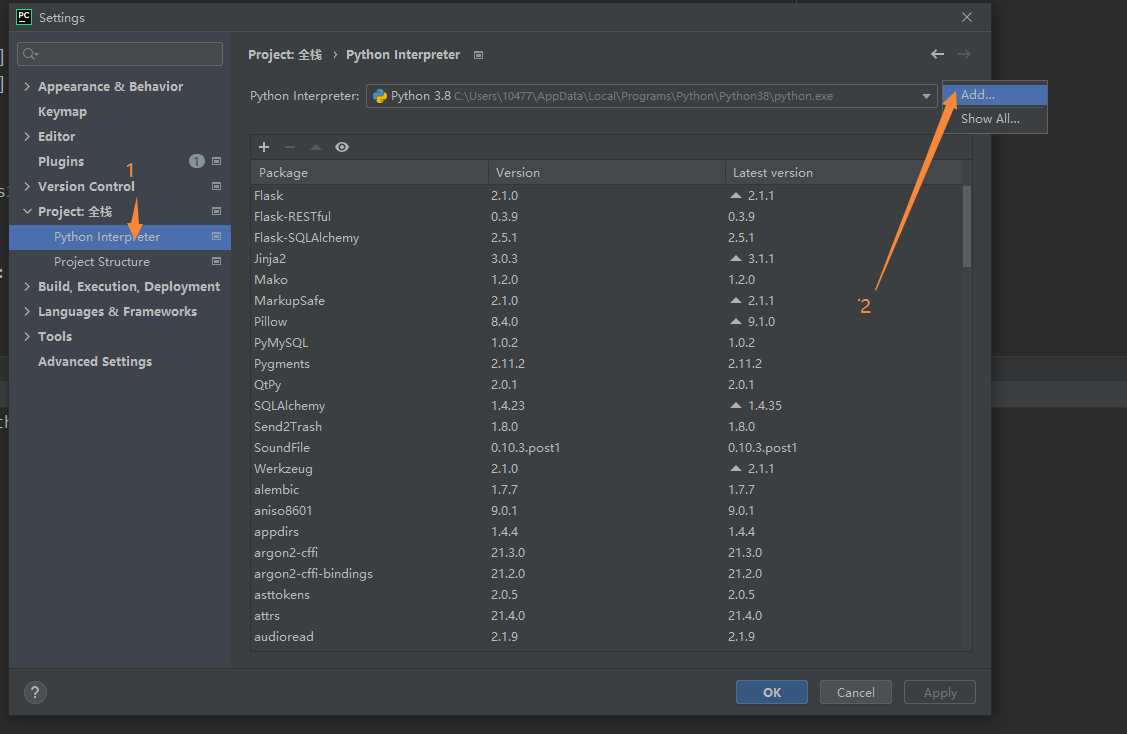The image size is (1127, 734).
Task: Select Python Interpreter in settings tree
Action: point(107,237)
